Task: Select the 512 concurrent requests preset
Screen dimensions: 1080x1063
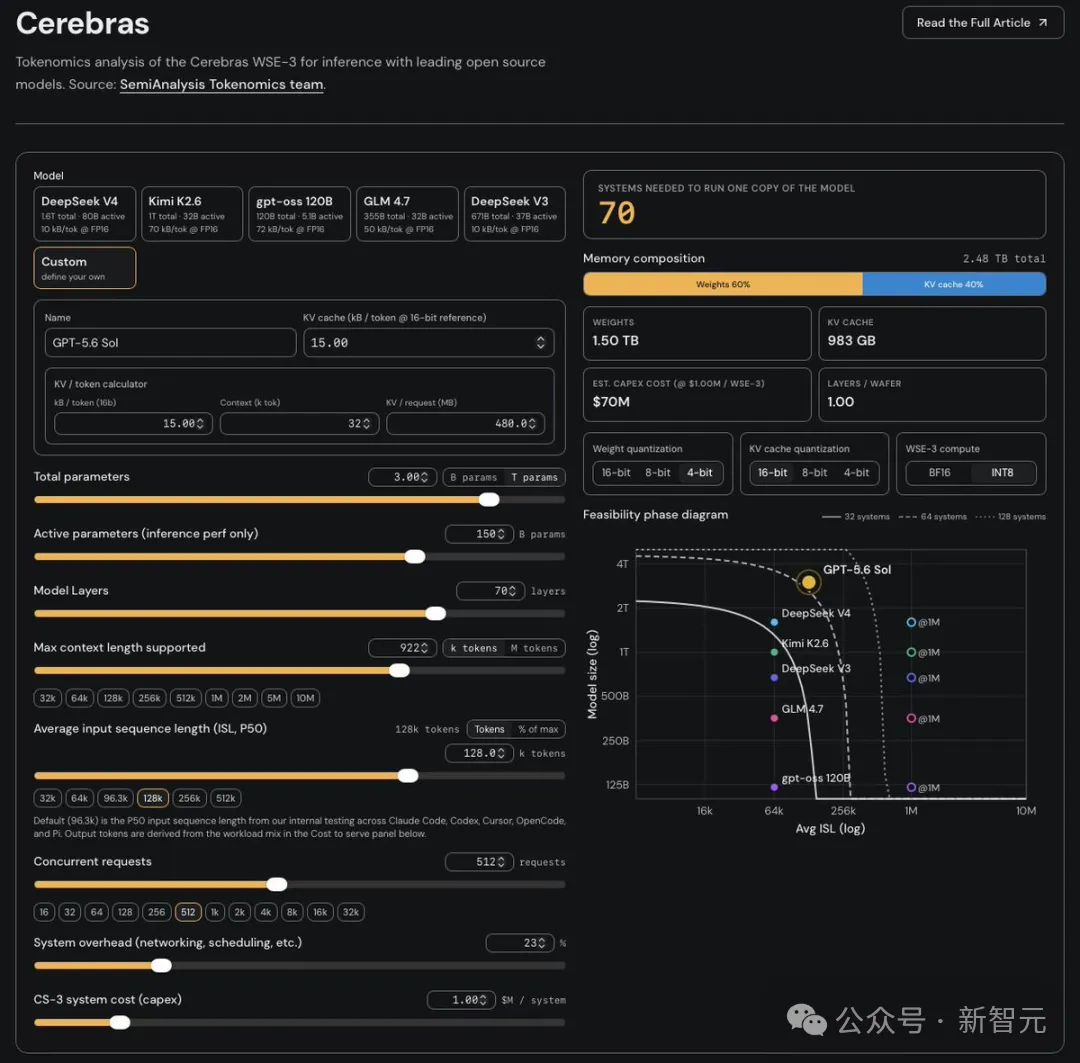Action: pos(188,912)
